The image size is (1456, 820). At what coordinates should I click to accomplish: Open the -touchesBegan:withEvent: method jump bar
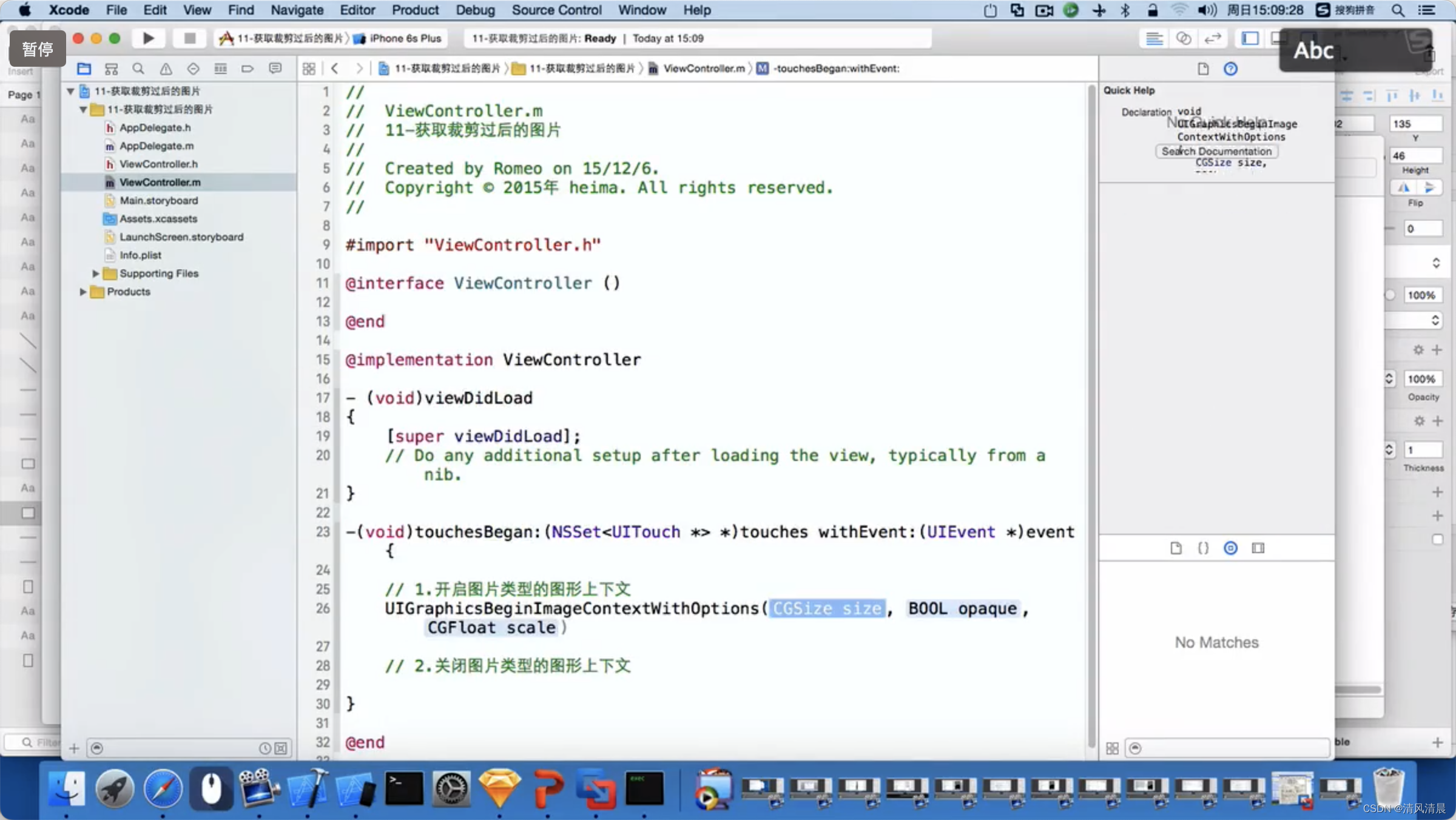[x=829, y=69]
